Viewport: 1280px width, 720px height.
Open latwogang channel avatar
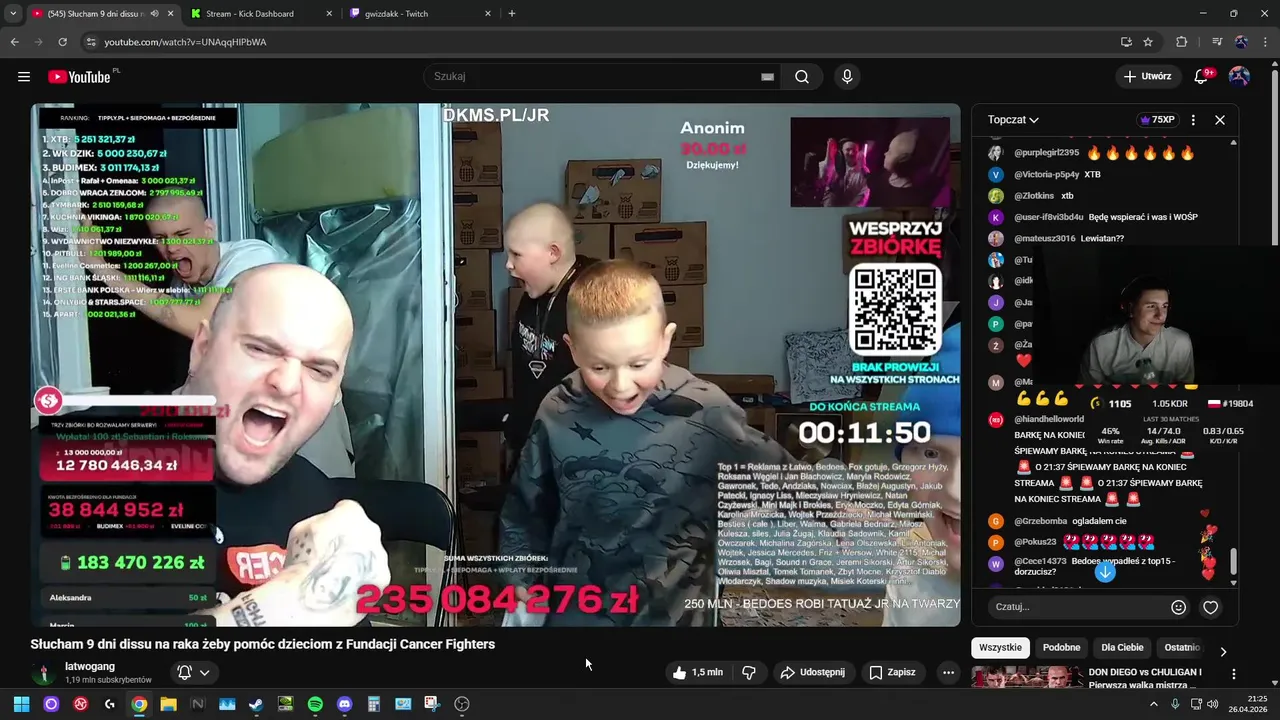pyautogui.click(x=42, y=673)
